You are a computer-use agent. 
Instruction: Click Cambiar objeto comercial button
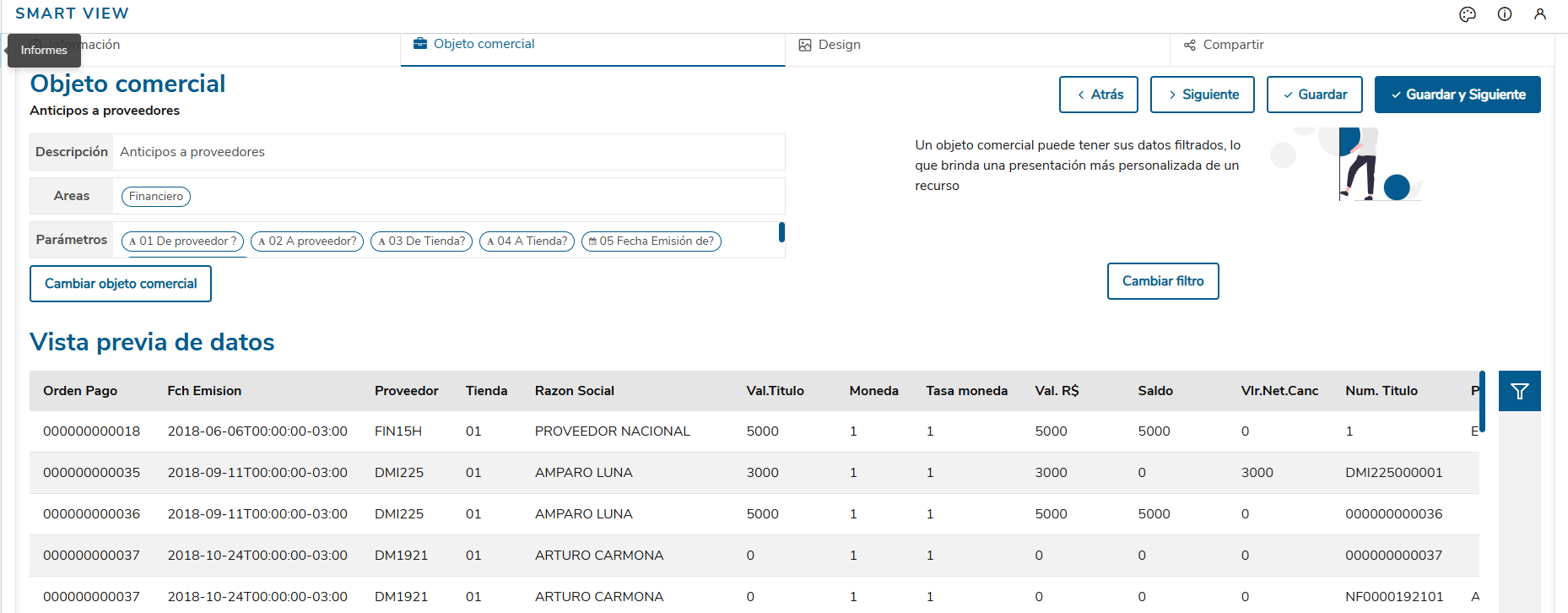pyautogui.click(x=121, y=284)
